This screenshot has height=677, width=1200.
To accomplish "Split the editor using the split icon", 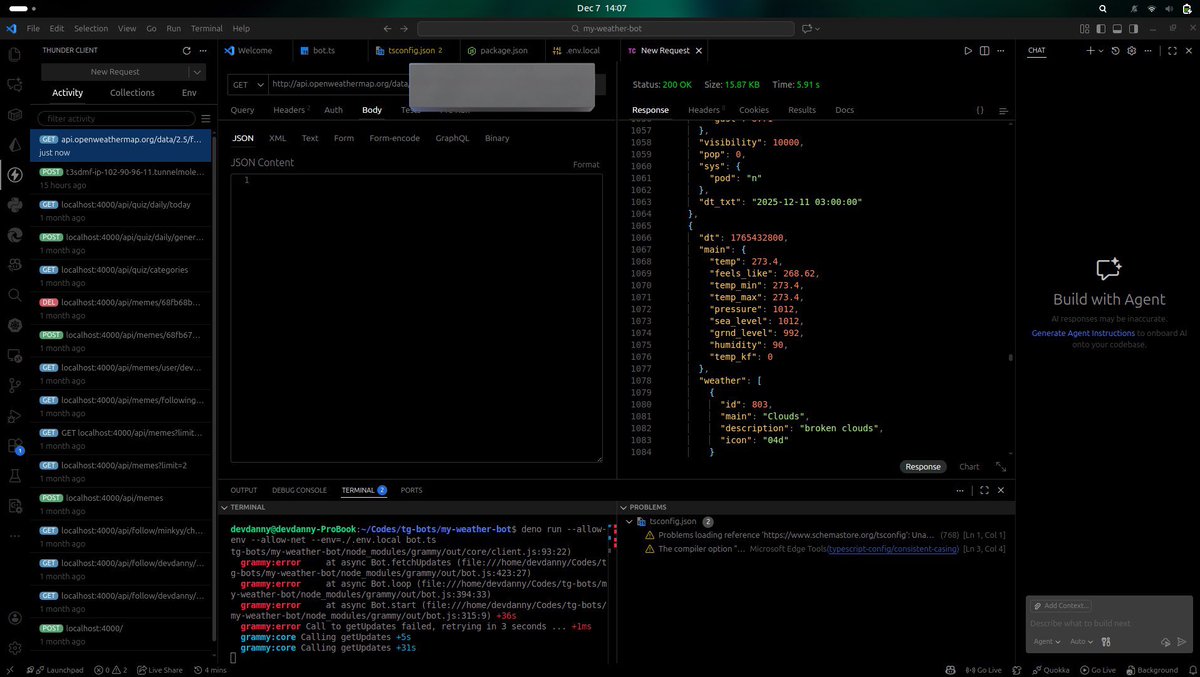I will pos(984,50).
